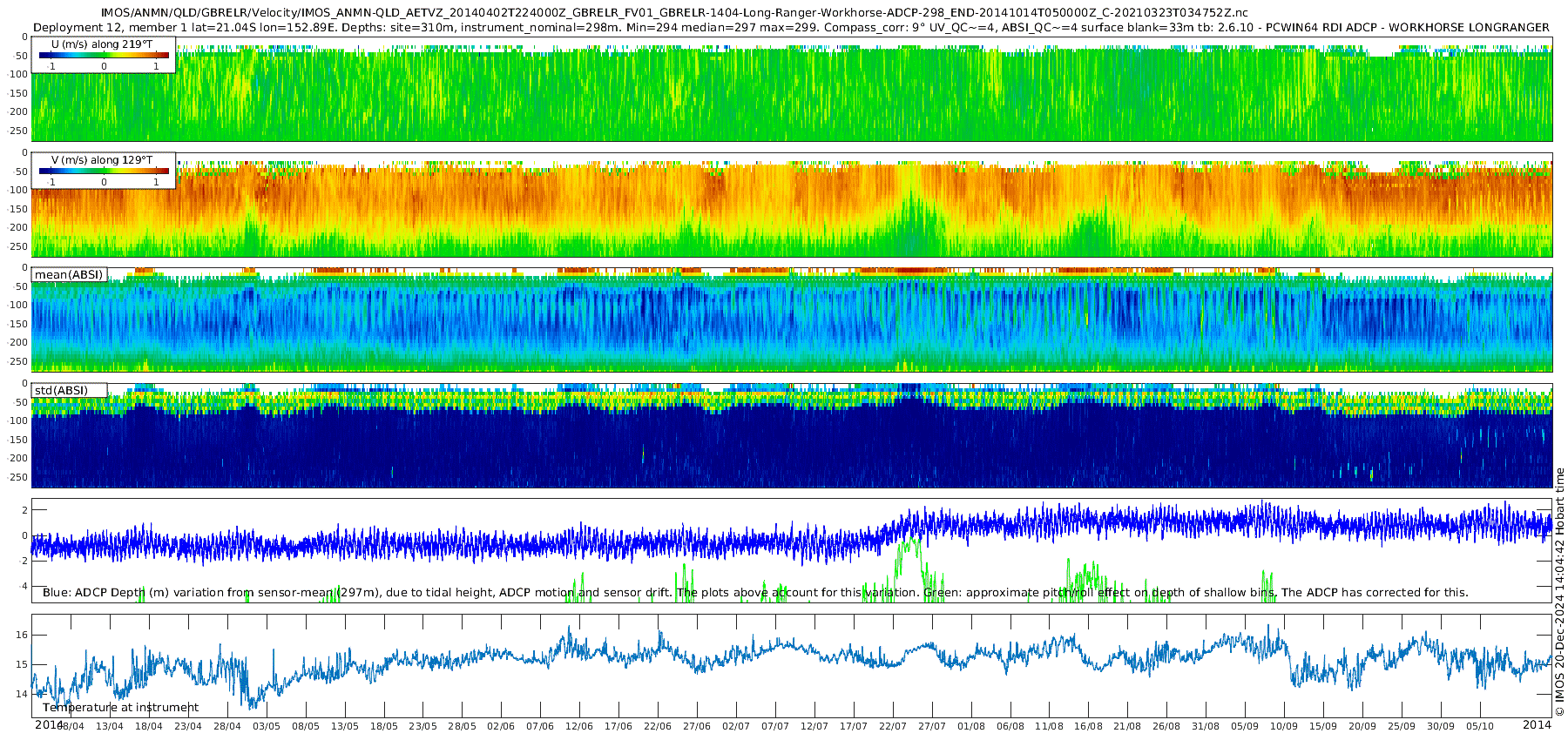The height and width of the screenshot is (740, 1568).
Task: Click the 16/08 date tick label
Action: point(1089,726)
